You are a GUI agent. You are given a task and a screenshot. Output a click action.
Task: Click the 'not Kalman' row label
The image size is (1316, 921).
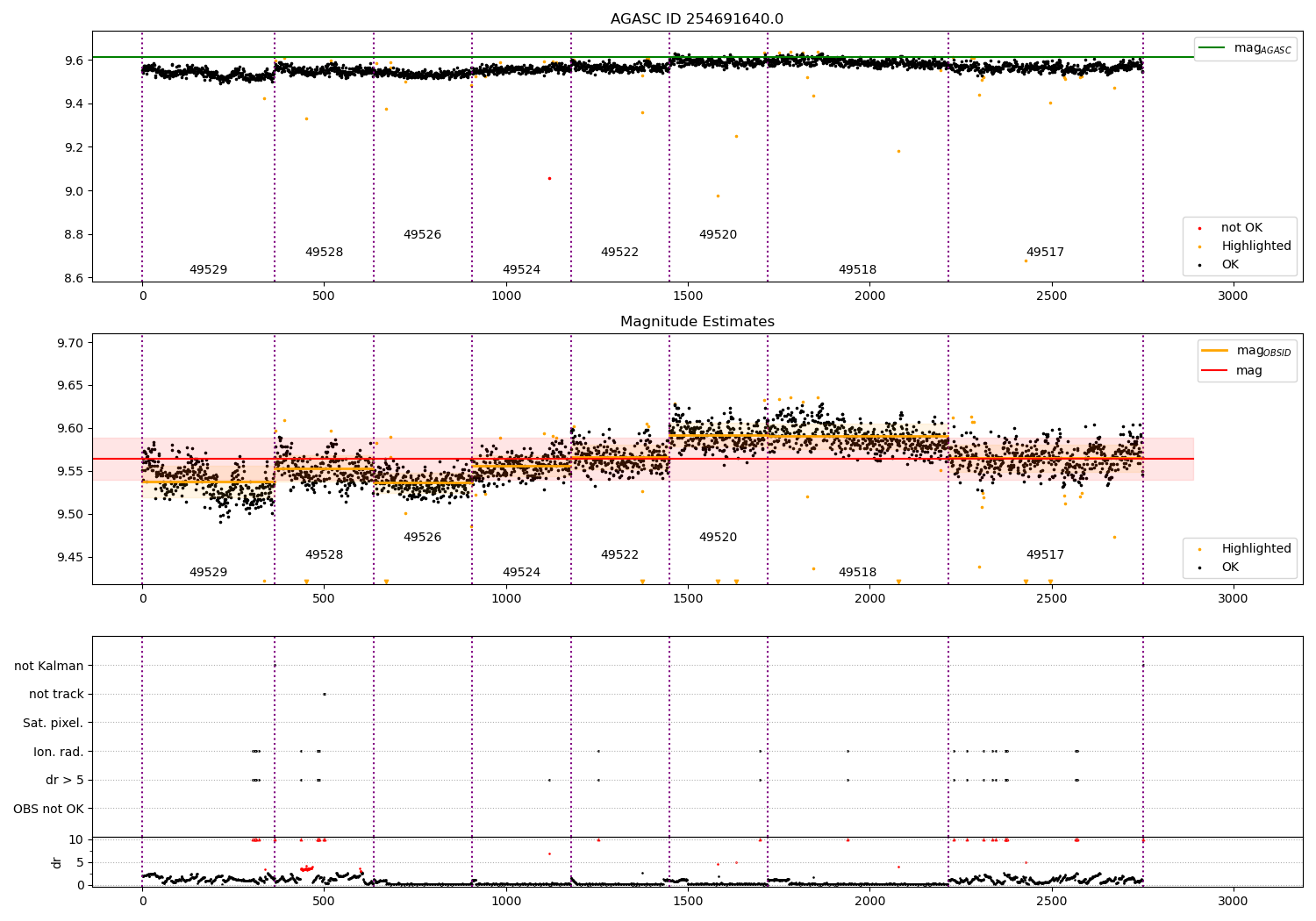tap(49, 666)
